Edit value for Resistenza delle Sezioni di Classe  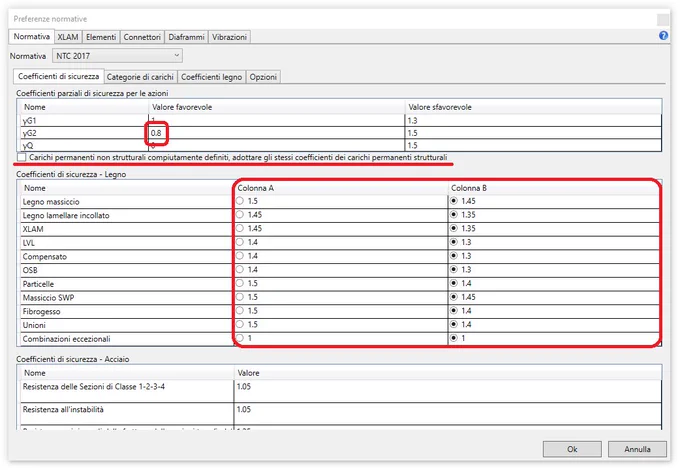tap(448, 391)
